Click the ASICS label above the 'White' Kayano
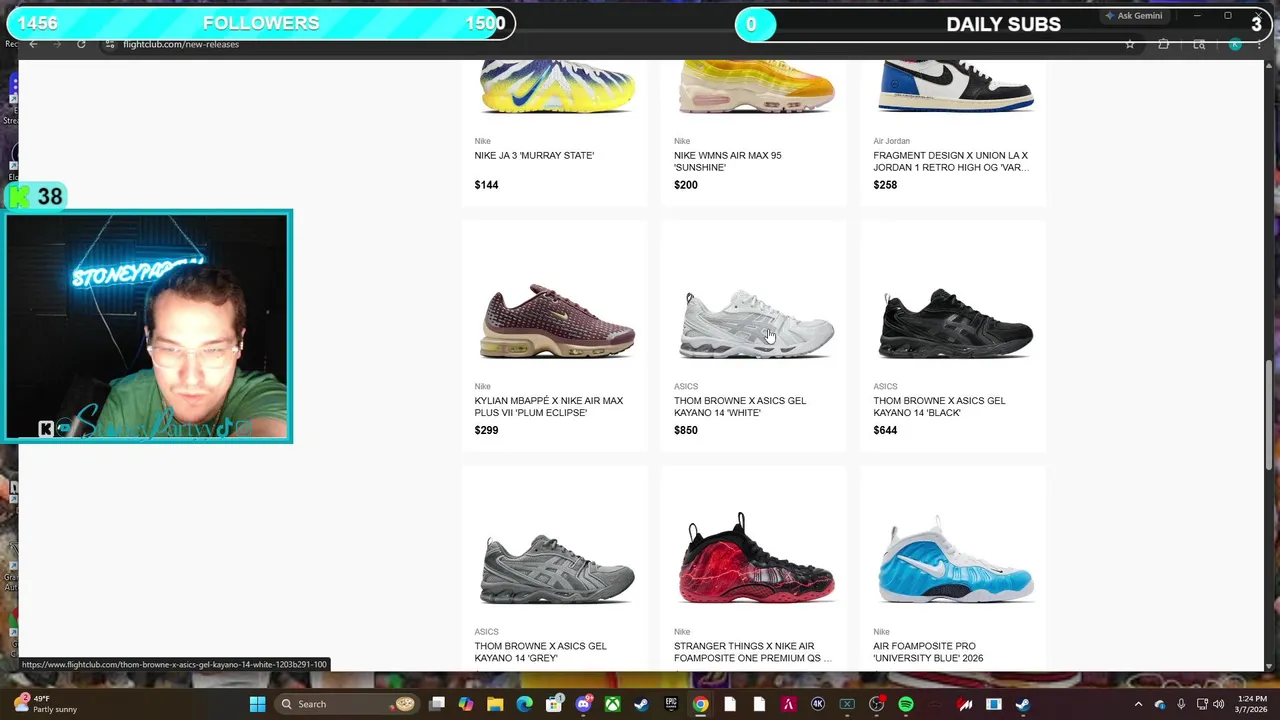The width and height of the screenshot is (1280, 720). [x=686, y=386]
